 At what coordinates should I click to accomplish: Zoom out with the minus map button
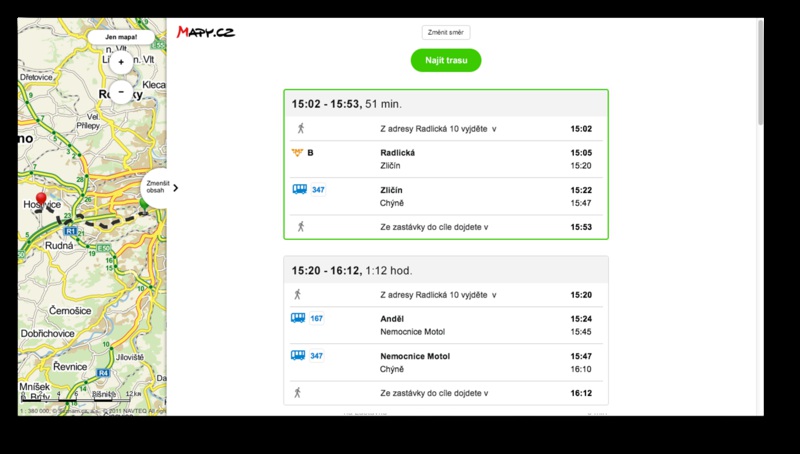click(121, 92)
